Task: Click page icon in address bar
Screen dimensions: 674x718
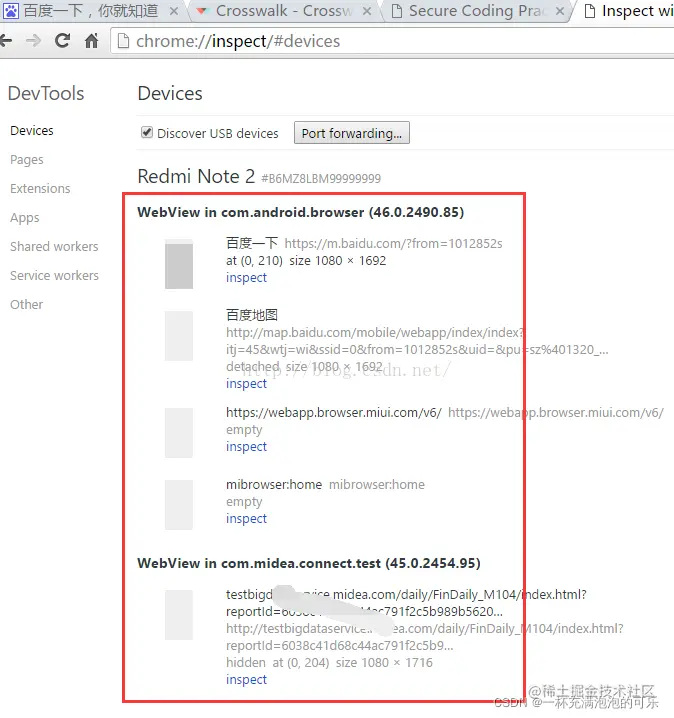Action: 123,41
